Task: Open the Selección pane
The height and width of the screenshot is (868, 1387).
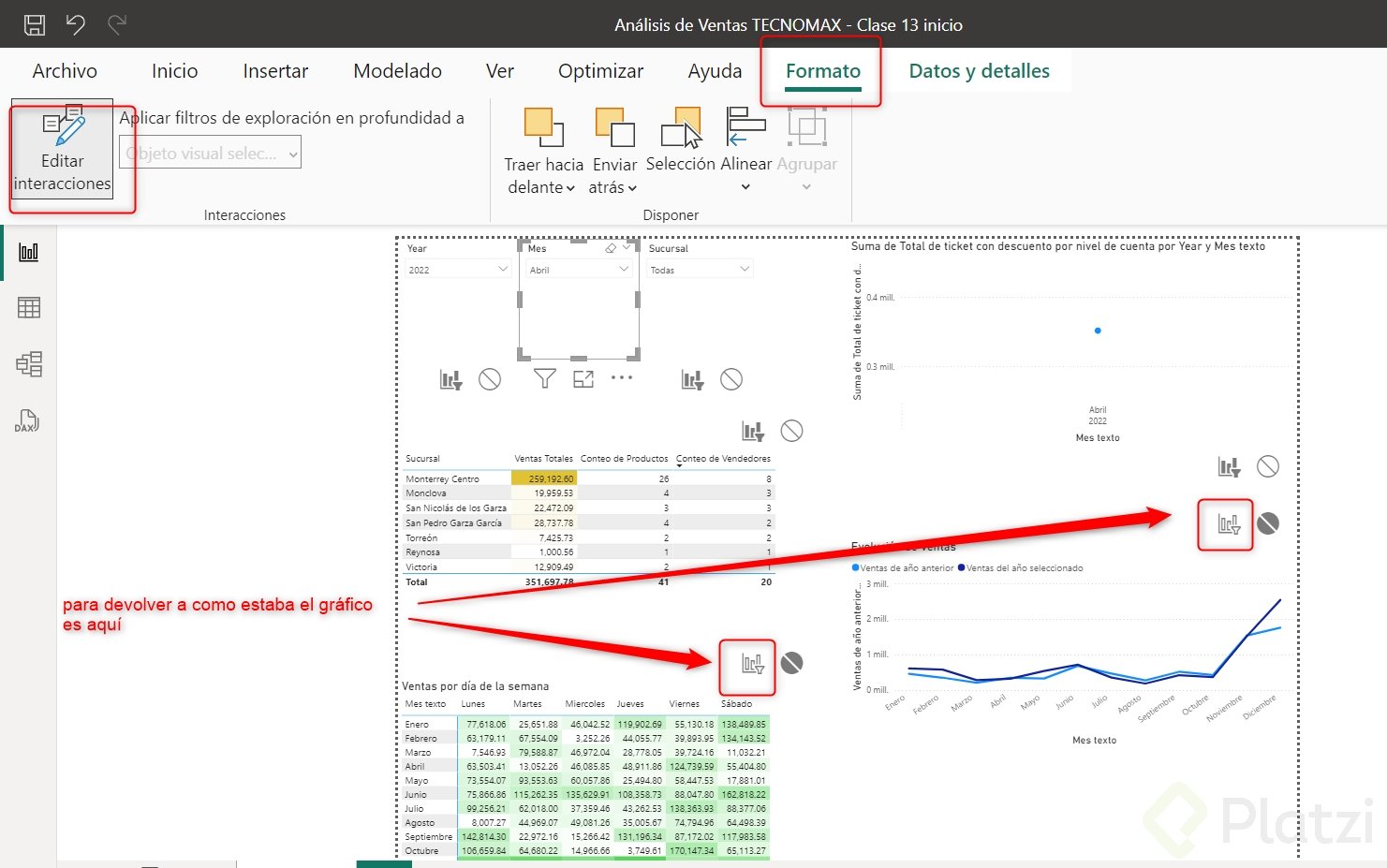Action: (681, 141)
